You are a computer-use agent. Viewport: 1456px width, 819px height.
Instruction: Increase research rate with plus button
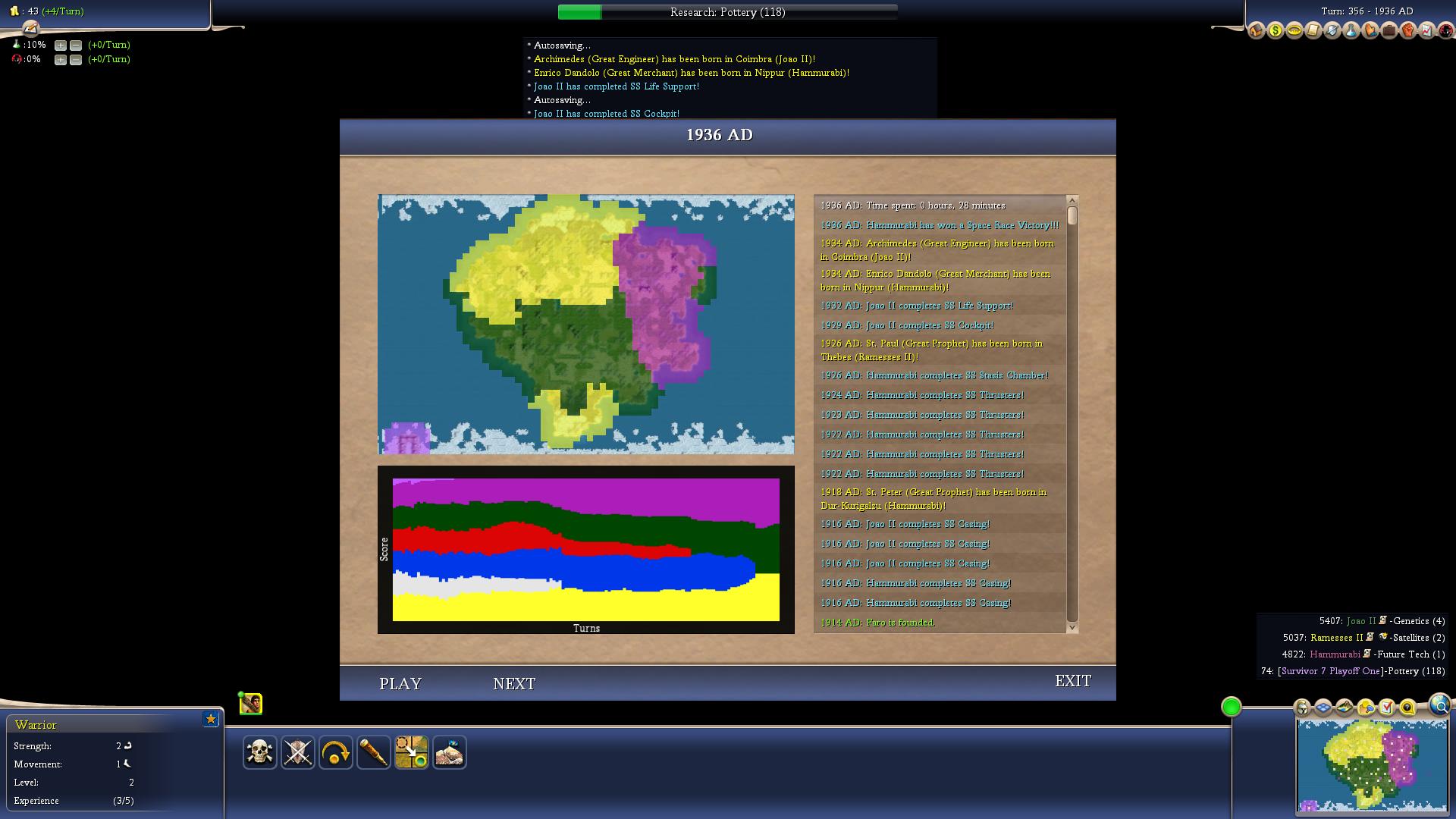(x=61, y=45)
